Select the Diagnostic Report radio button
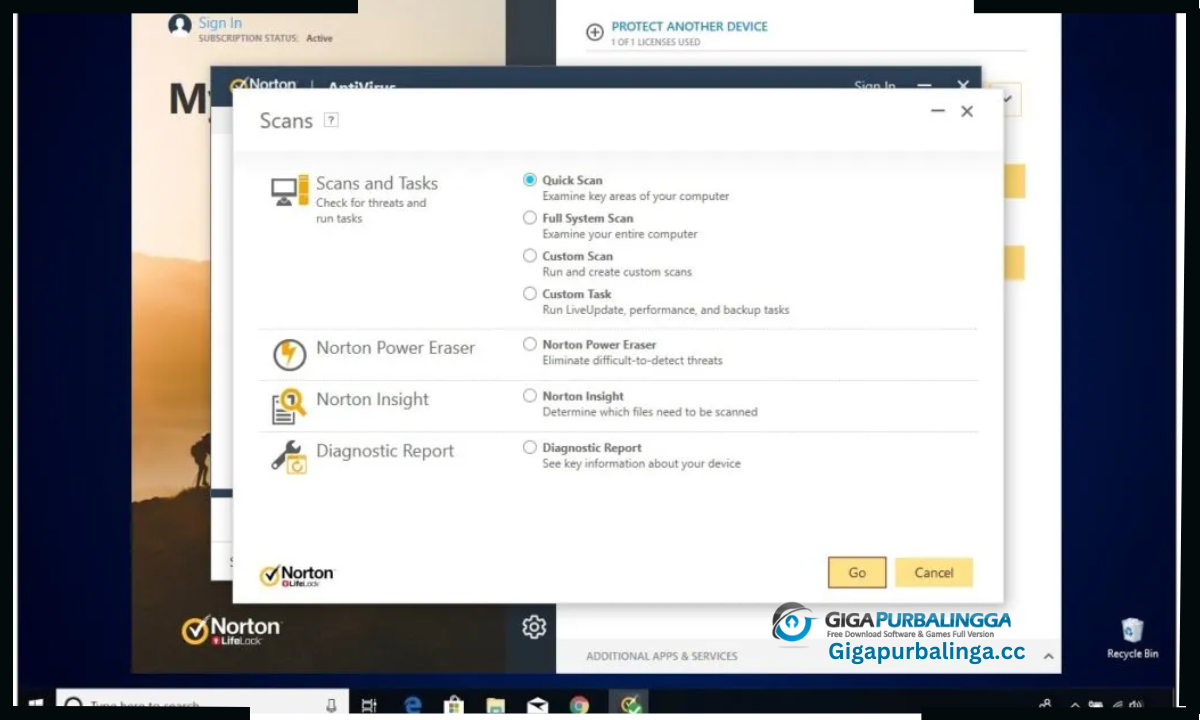 pyautogui.click(x=530, y=448)
